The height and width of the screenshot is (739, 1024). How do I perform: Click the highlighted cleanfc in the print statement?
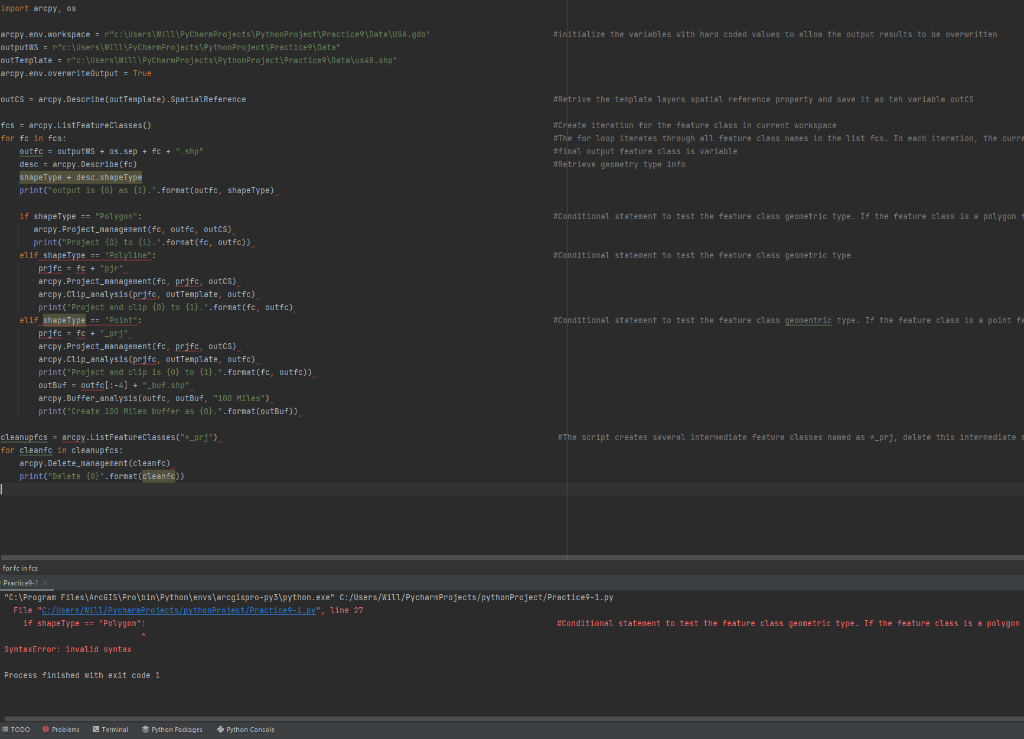159,477
